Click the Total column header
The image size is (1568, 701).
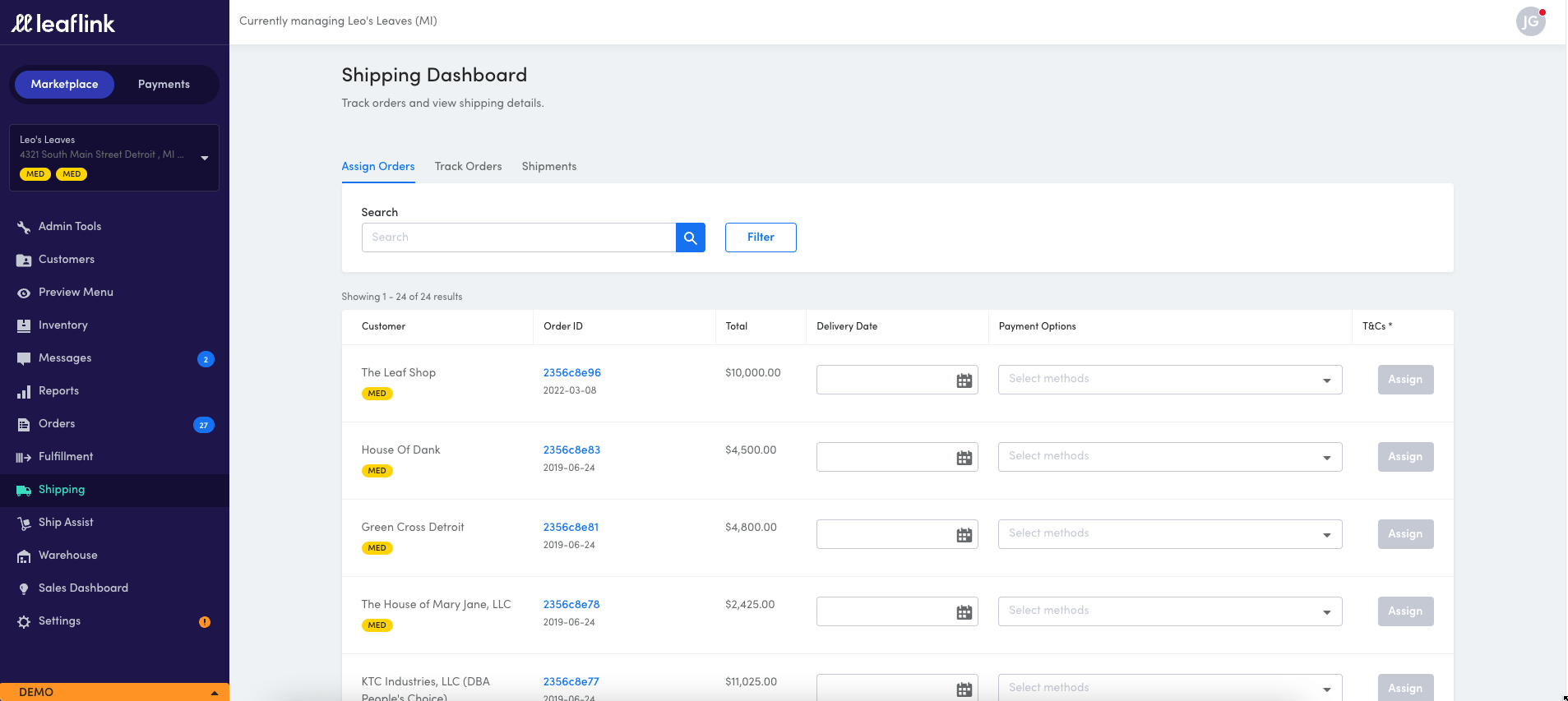(x=737, y=327)
